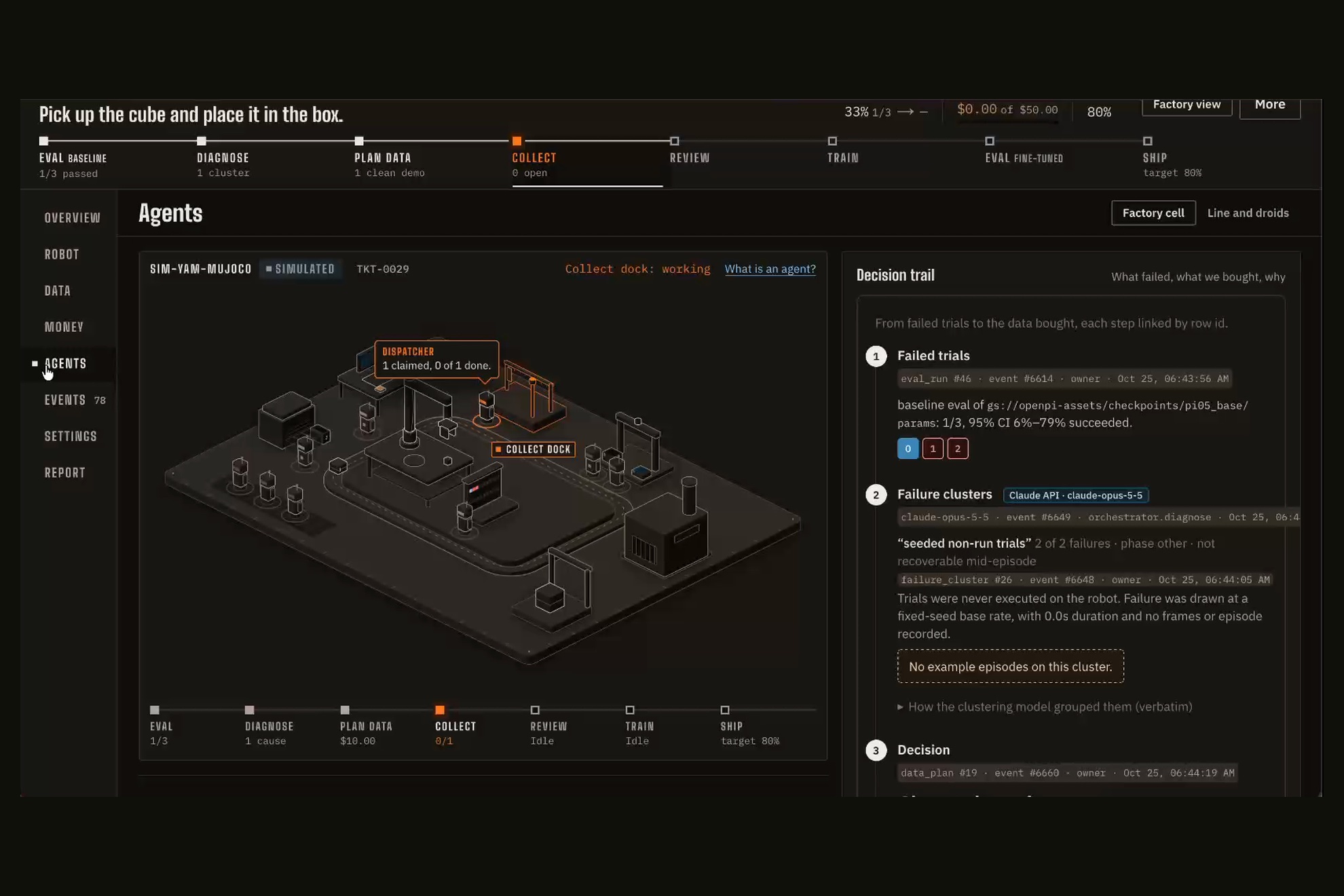The height and width of the screenshot is (896, 1344).
Task: Click the Ship target 80% marker below scene
Action: (x=725, y=710)
